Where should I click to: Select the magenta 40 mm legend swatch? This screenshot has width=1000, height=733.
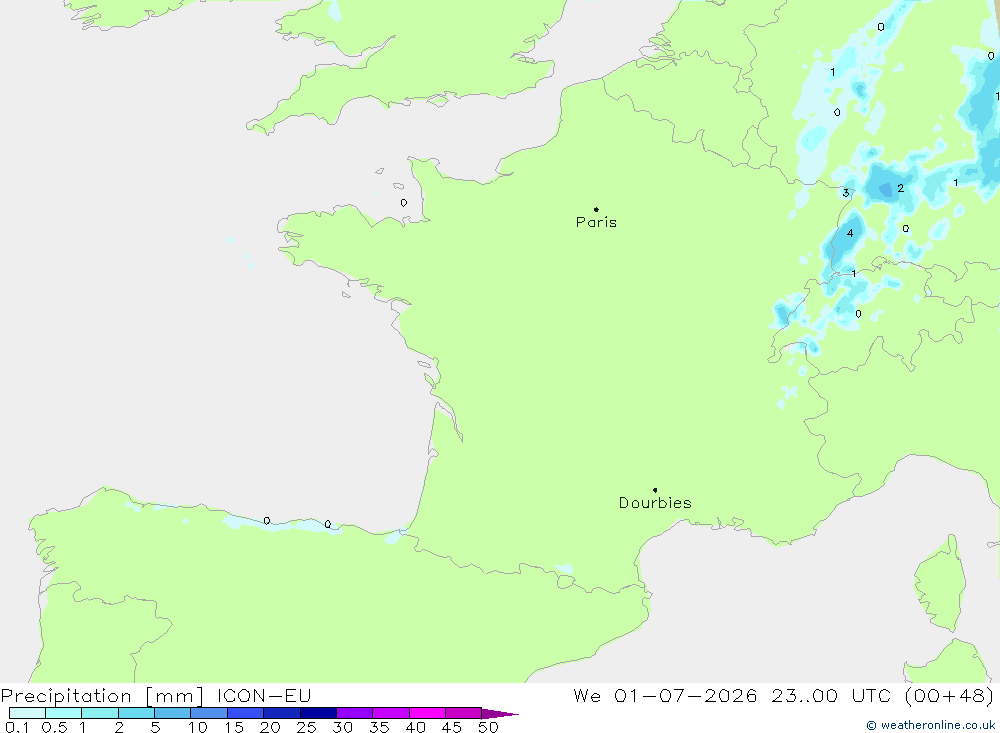[427, 713]
